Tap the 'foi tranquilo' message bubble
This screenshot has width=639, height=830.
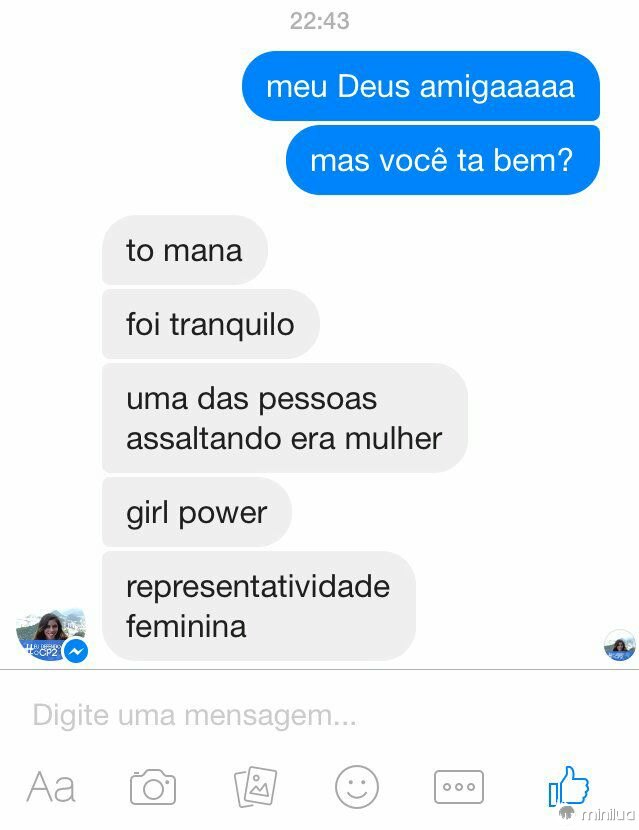pos(211,324)
